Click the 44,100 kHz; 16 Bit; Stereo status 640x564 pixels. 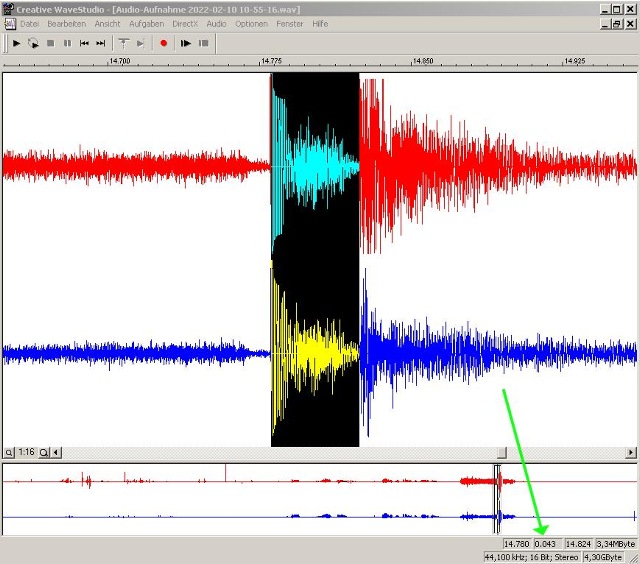point(531,557)
